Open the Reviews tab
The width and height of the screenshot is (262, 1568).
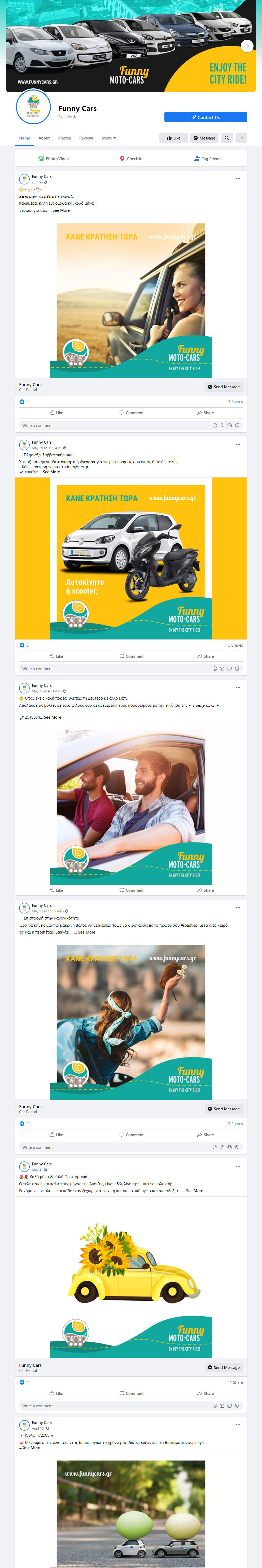tap(86, 138)
